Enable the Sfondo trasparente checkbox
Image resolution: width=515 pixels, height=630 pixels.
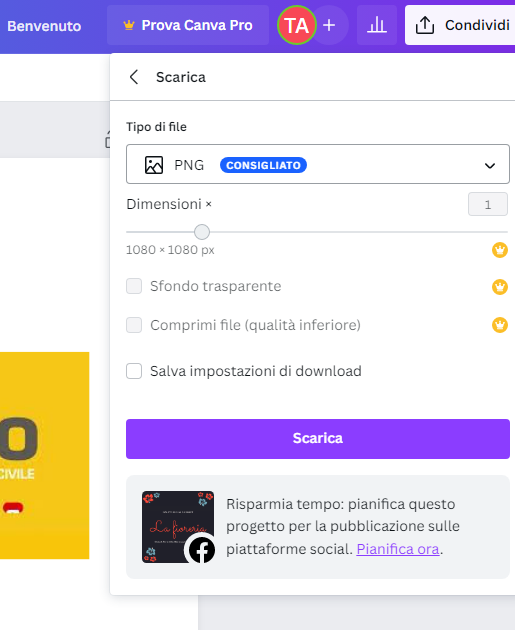[134, 286]
